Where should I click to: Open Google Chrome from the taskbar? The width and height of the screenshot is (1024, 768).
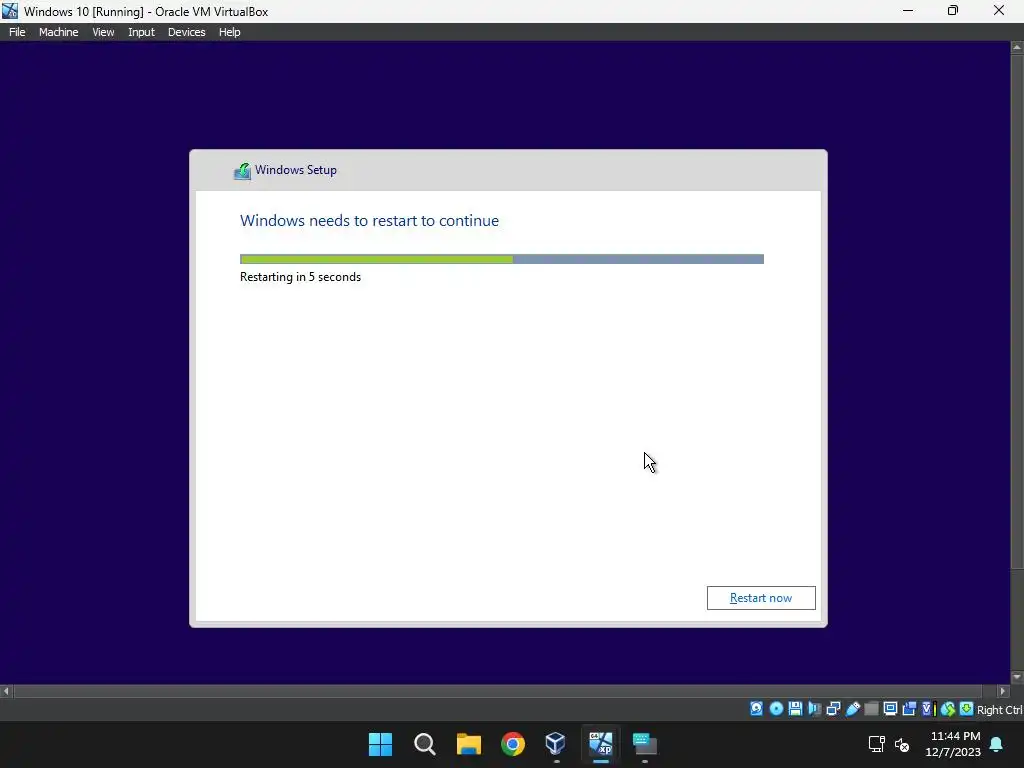(513, 744)
